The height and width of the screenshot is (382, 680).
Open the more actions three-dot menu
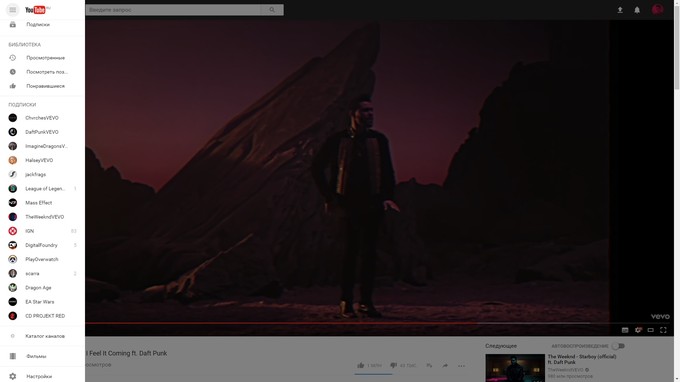click(x=461, y=366)
